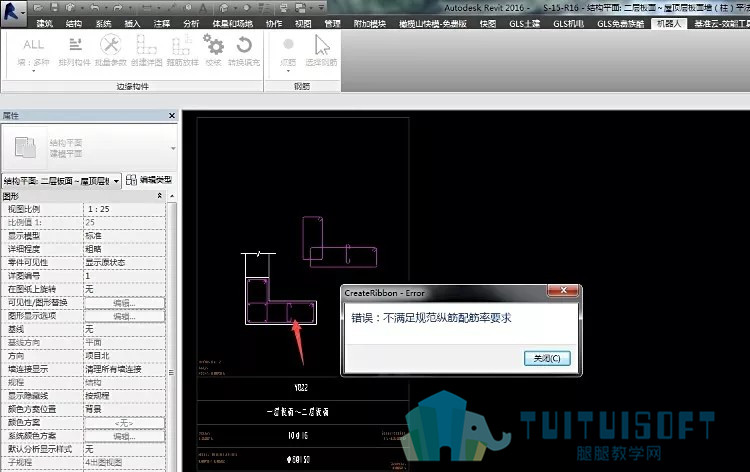Click the Undo arrow in quick access
The width and height of the screenshot is (750, 472).
coord(94,8)
